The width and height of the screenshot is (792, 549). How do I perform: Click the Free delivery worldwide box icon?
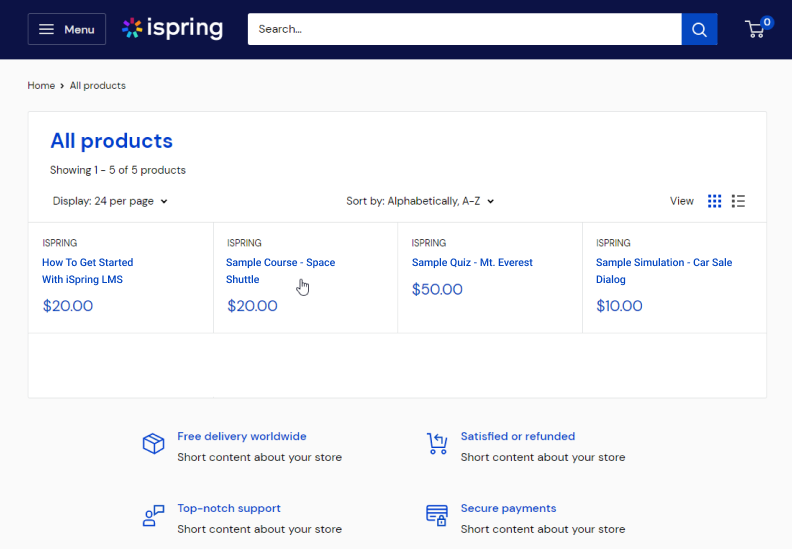[154, 443]
